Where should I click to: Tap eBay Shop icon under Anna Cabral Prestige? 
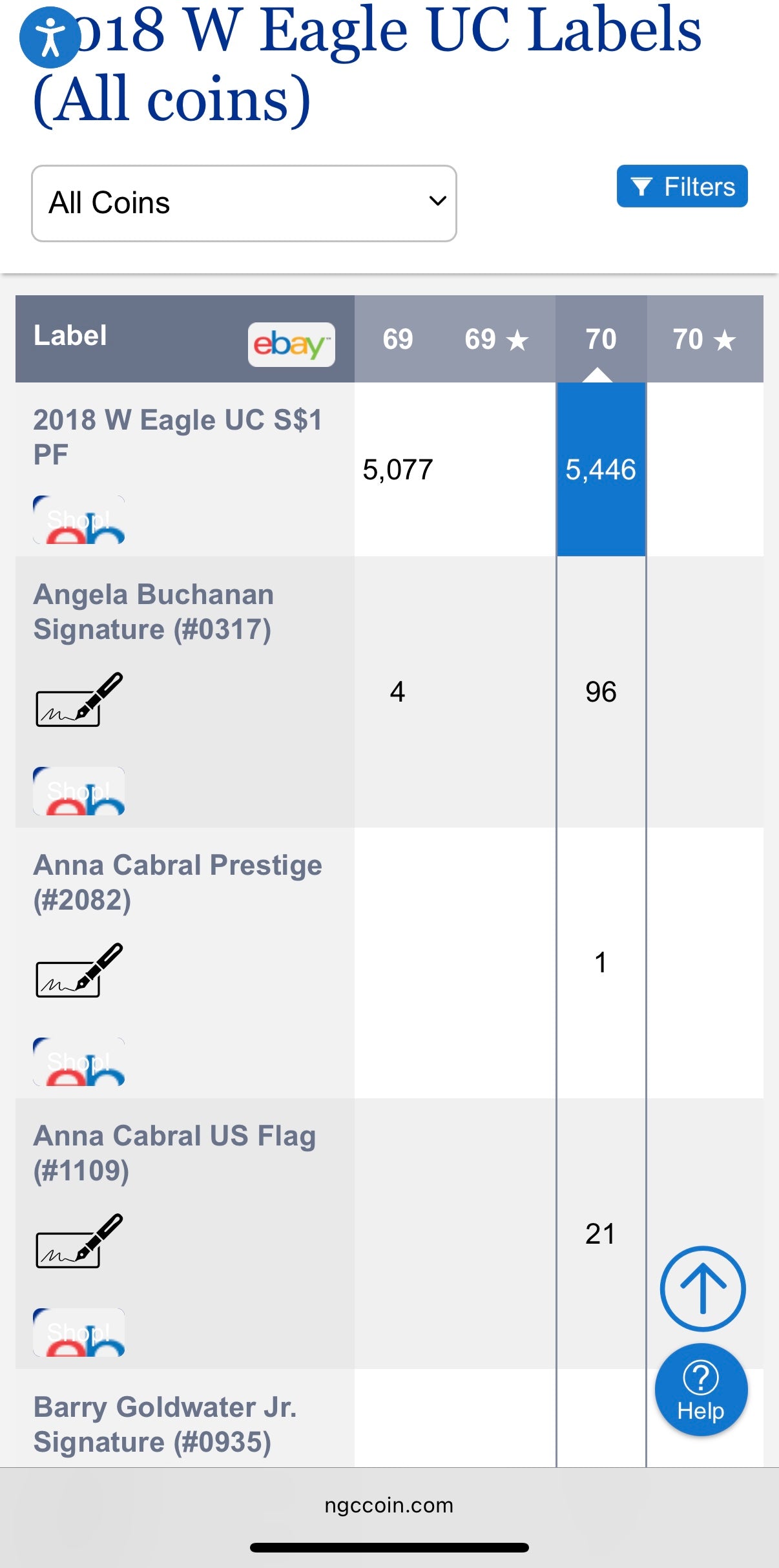pos(79,1062)
